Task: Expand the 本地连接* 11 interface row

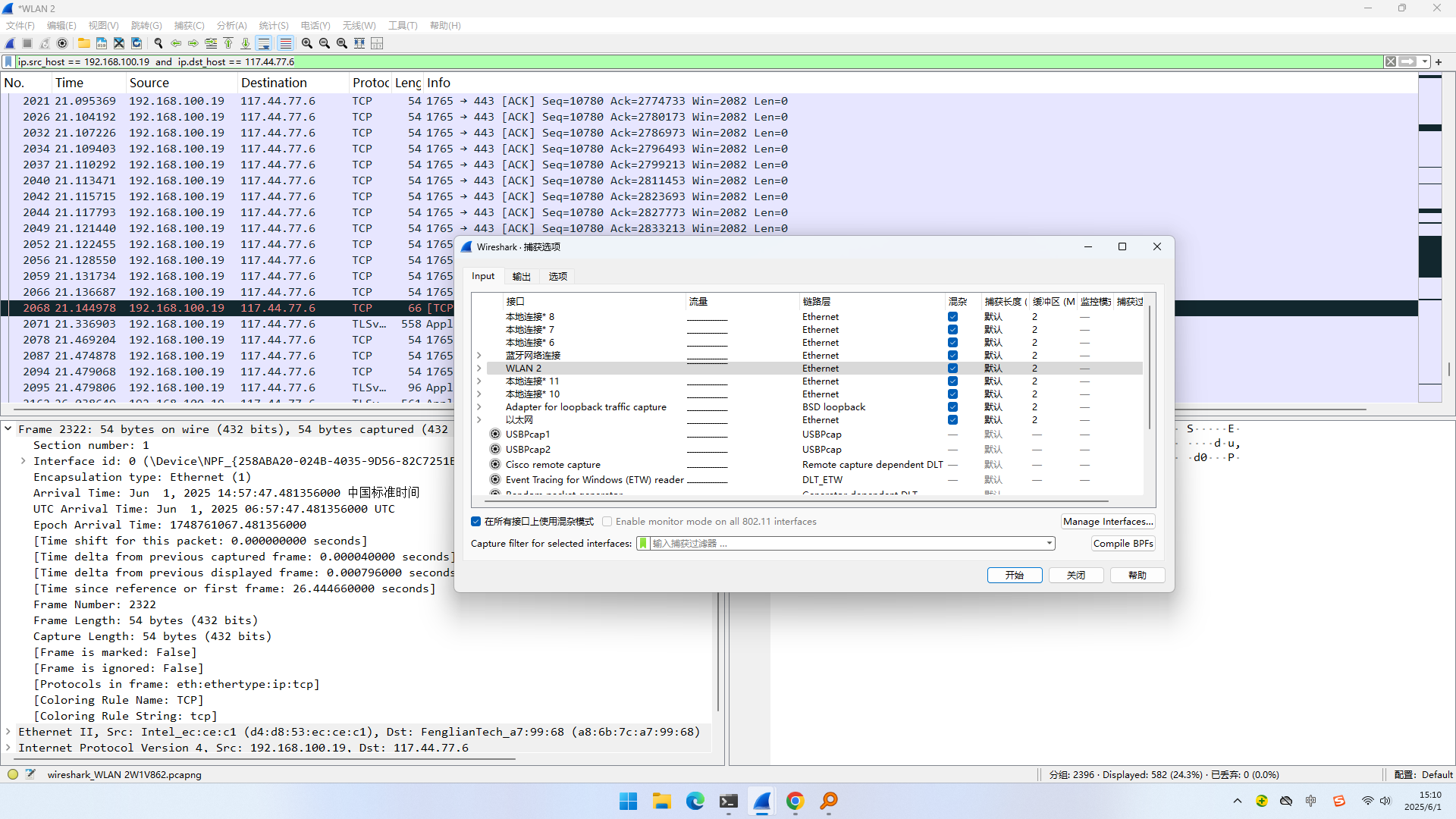Action: 479,381
